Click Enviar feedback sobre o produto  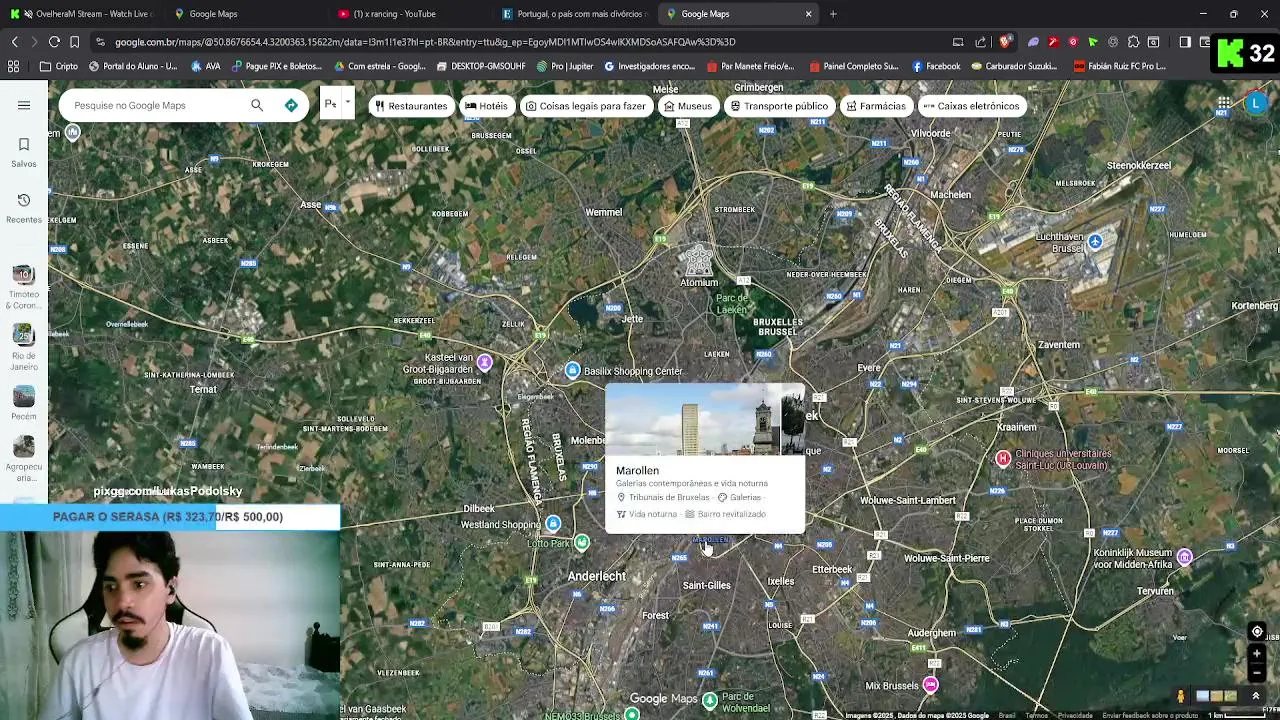(x=1150, y=715)
